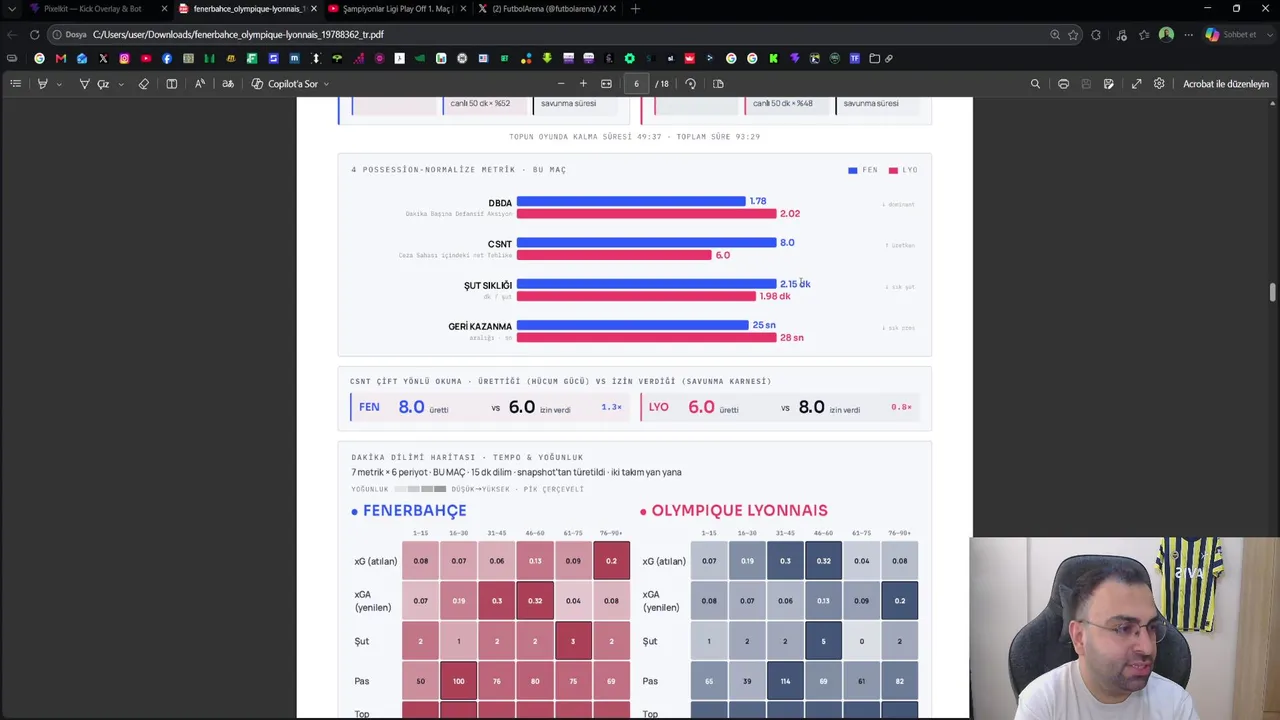The width and height of the screenshot is (1280, 720).
Task: Click the red LYO legend swatch
Action: [893, 170]
